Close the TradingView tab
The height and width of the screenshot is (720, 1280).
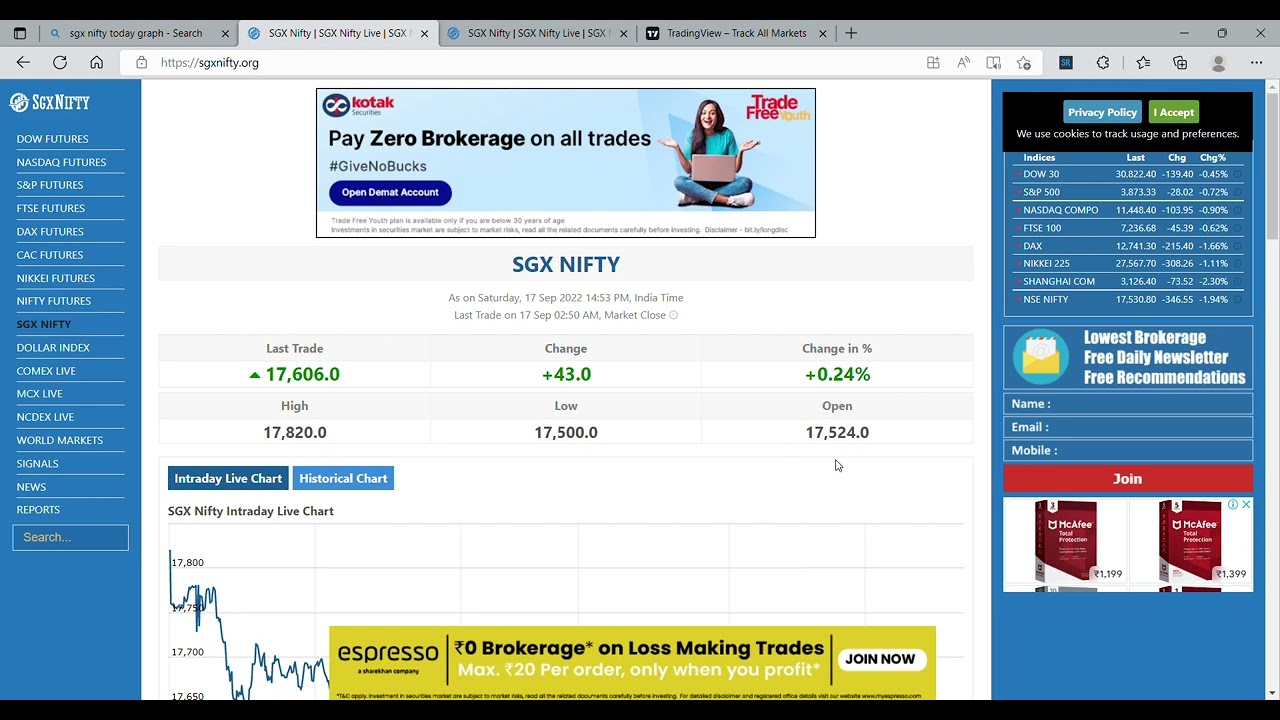(823, 33)
